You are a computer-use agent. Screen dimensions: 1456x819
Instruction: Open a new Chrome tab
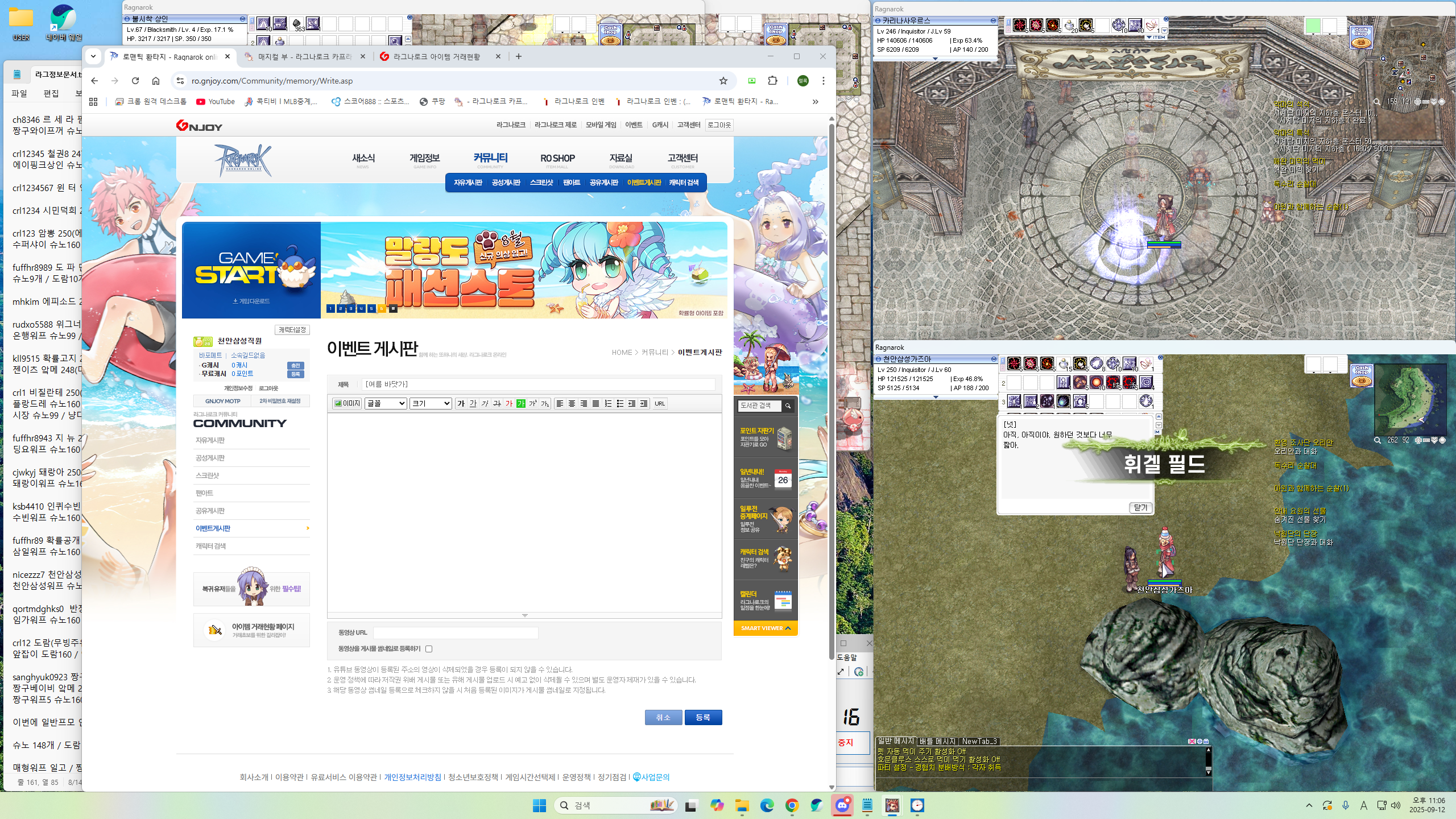[518, 56]
